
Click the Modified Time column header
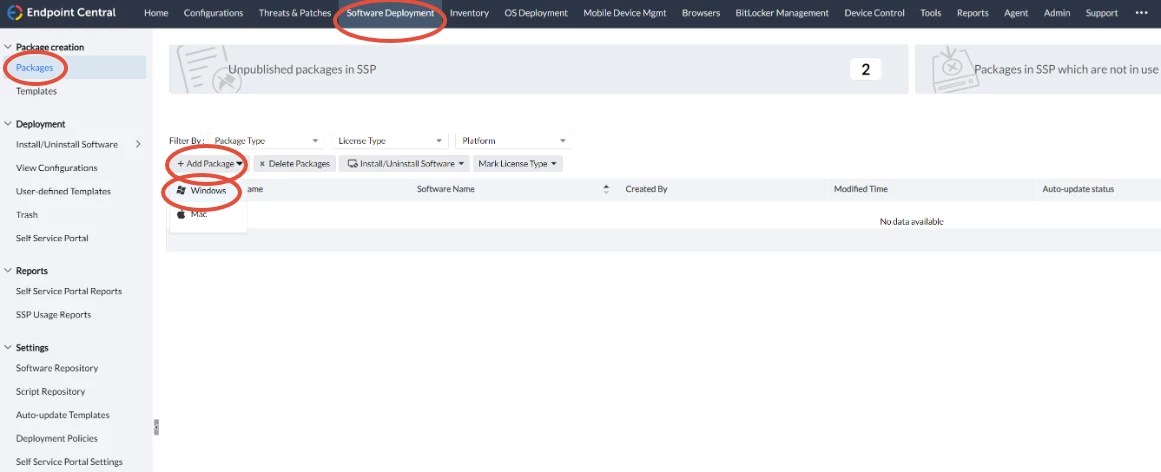pyautogui.click(x=860, y=189)
